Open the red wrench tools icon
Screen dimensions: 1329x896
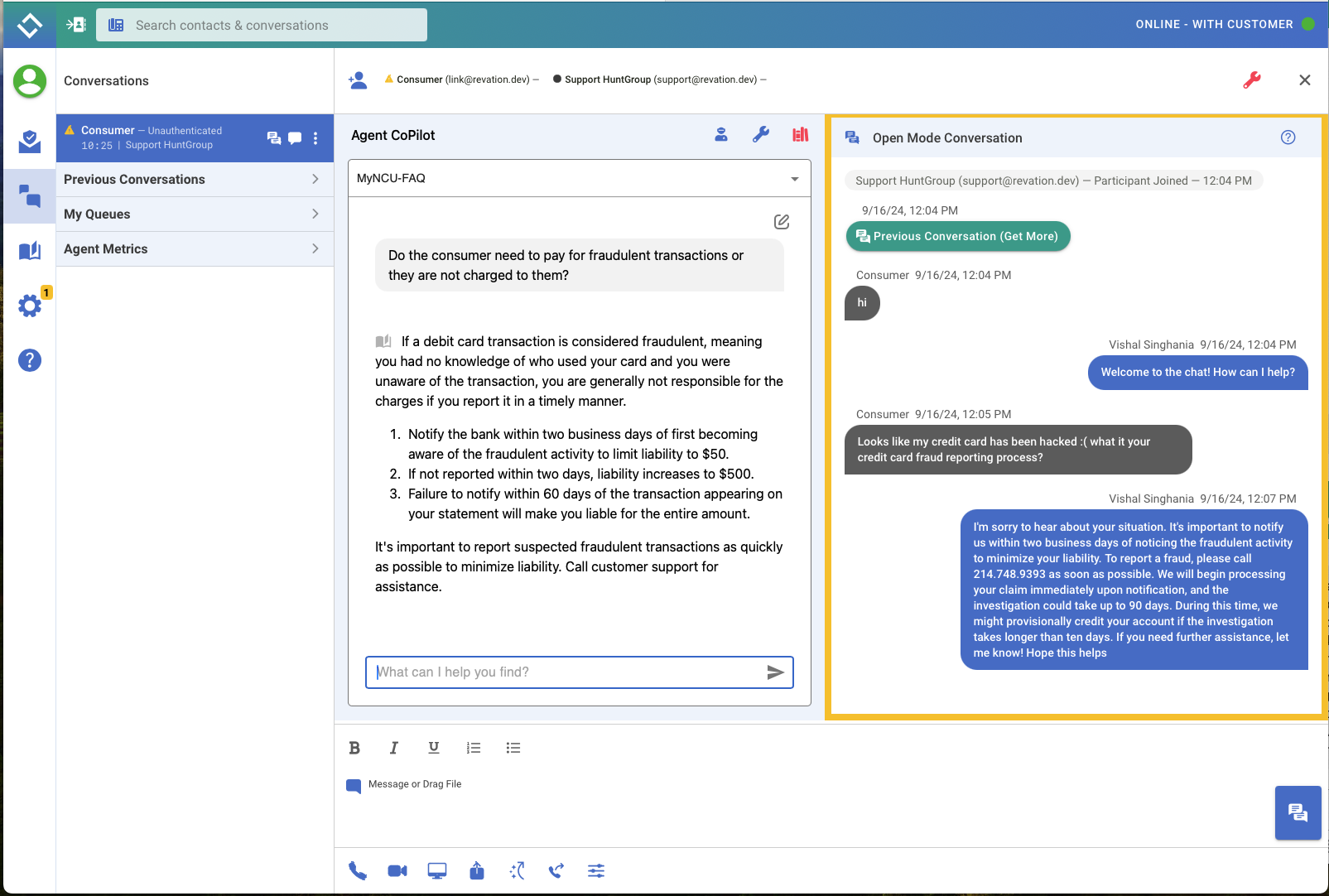click(x=1251, y=79)
